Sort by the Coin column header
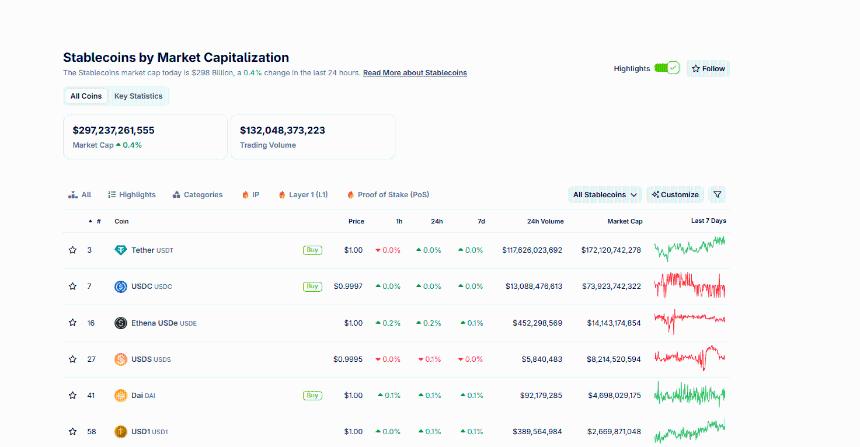The height and width of the screenshot is (447, 860). pos(121,222)
